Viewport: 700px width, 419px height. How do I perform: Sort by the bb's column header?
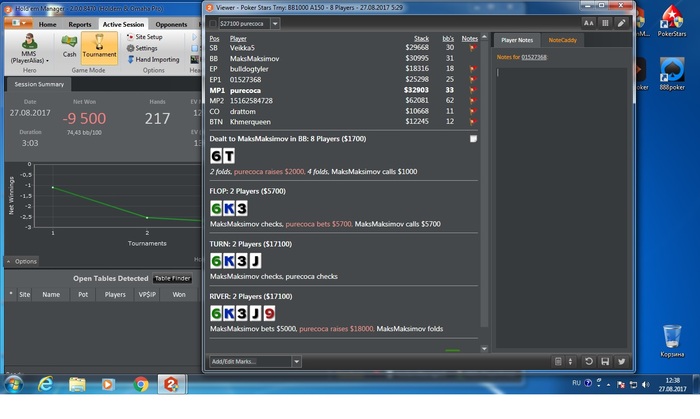click(x=448, y=39)
